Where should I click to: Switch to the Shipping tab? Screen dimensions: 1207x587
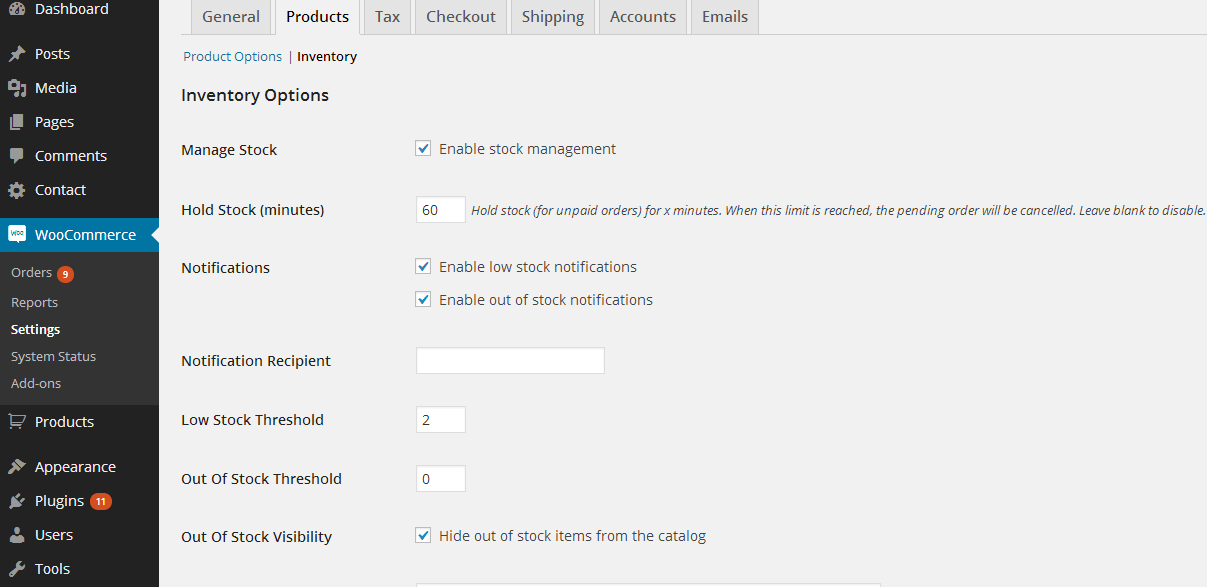tap(553, 17)
